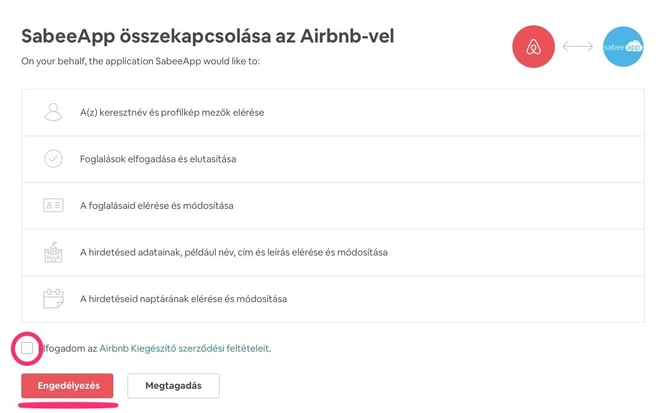Click the ID card icon
The height and width of the screenshot is (413, 670).
tap(53, 205)
